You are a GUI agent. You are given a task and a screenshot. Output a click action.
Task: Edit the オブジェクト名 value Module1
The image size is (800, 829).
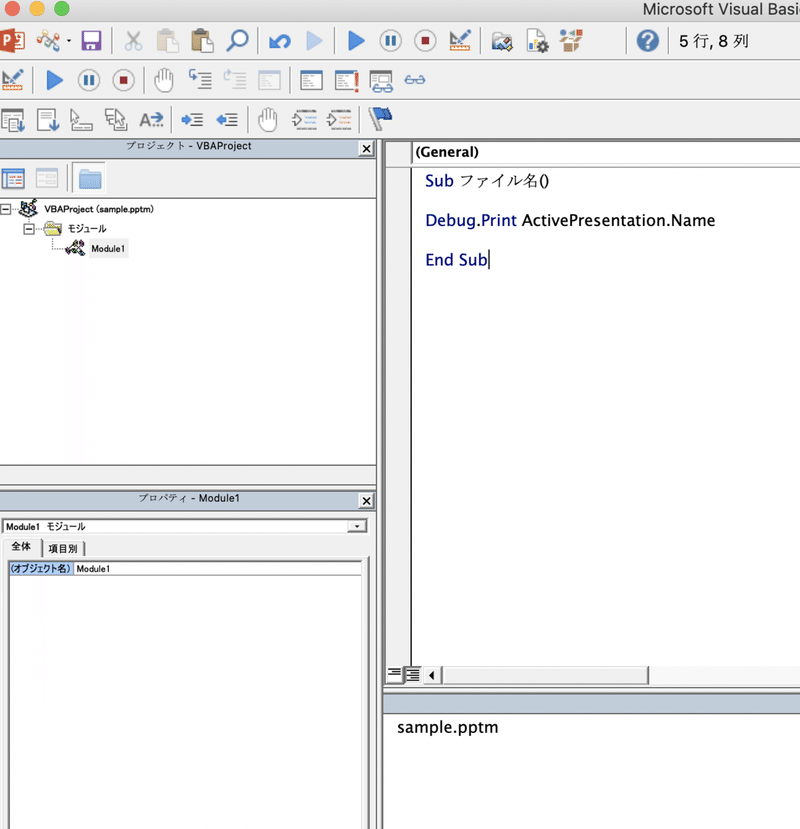(x=217, y=569)
